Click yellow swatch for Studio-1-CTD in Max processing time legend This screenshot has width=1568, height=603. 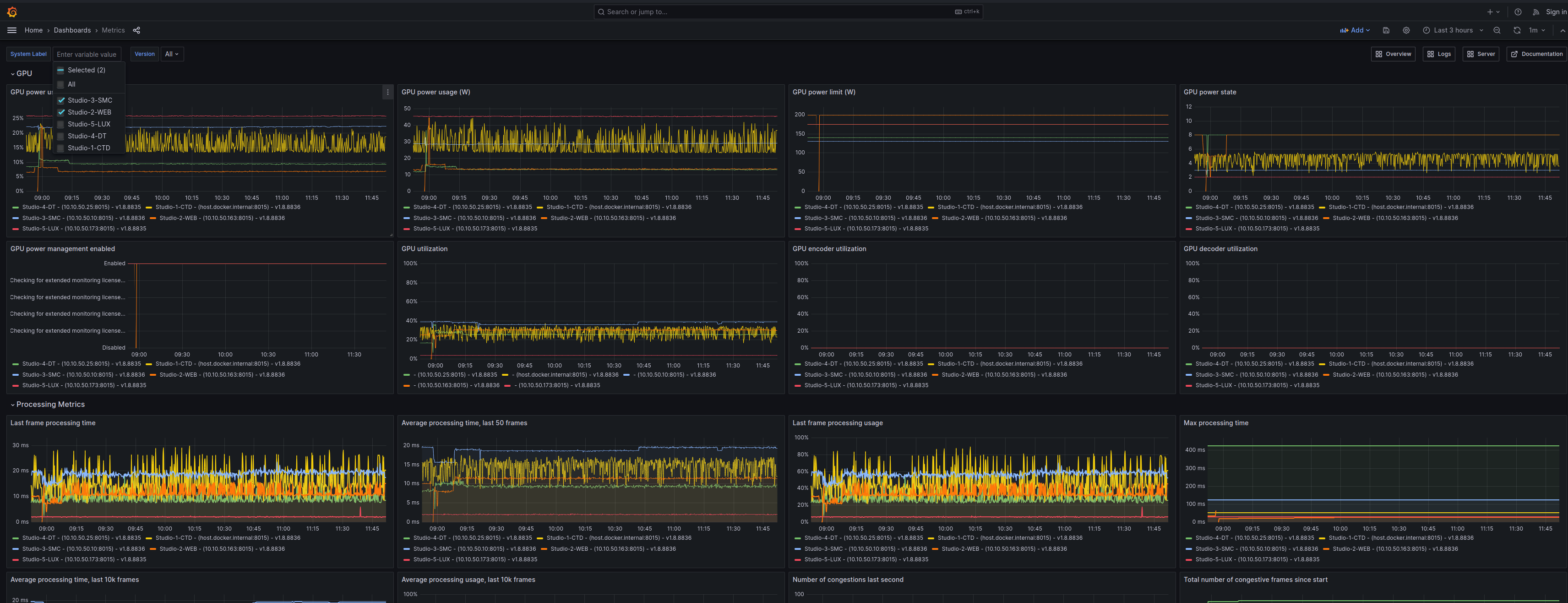1322,538
